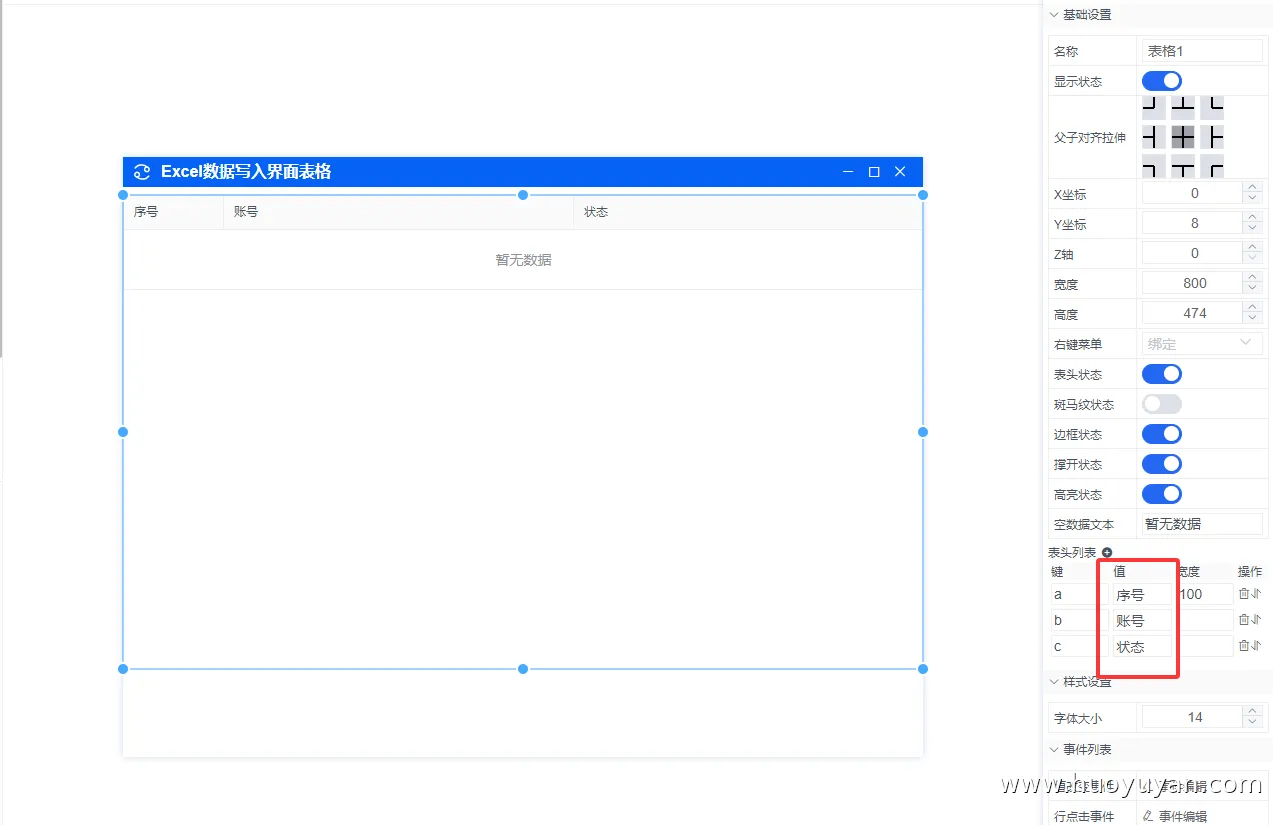Decrease the 宽度 value with down arrow
Viewport: 1273px width, 825px height.
click(1252, 289)
